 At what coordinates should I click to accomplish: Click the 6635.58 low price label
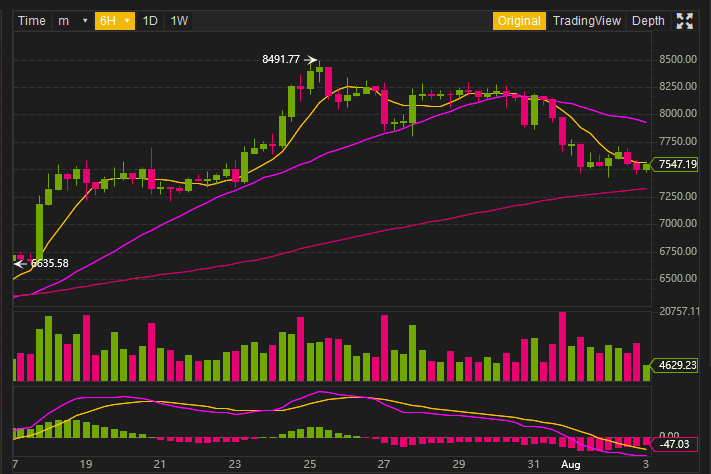coord(49,263)
